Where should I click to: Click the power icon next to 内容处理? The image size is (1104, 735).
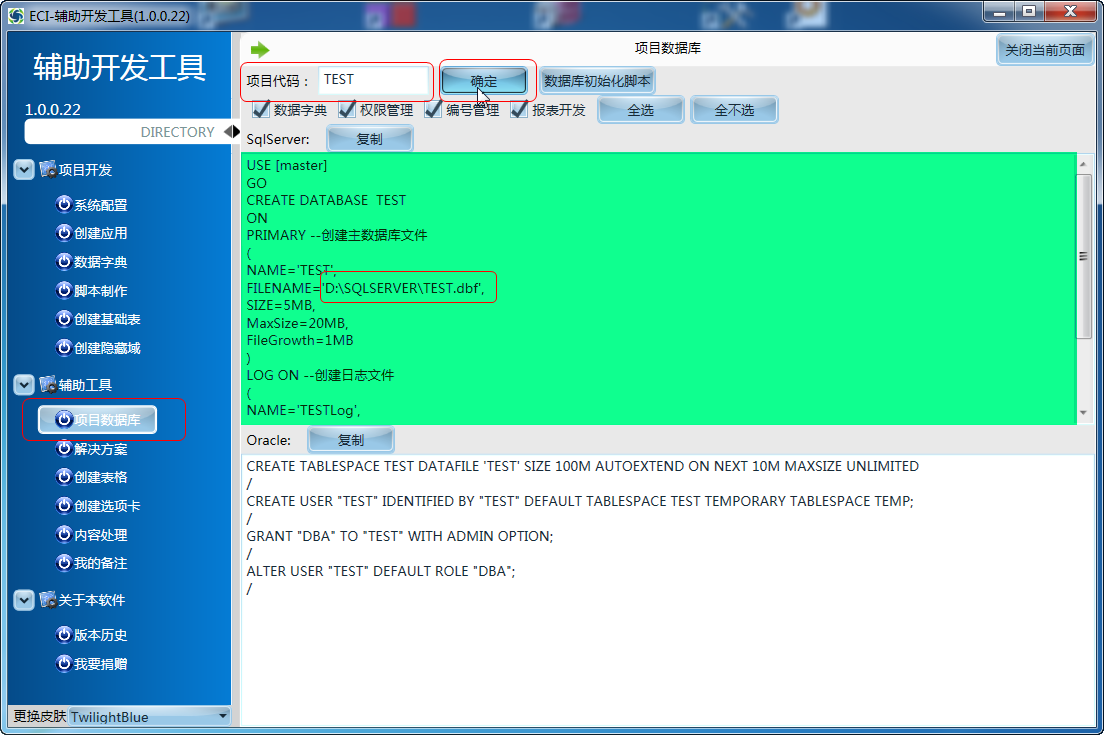[x=64, y=534]
